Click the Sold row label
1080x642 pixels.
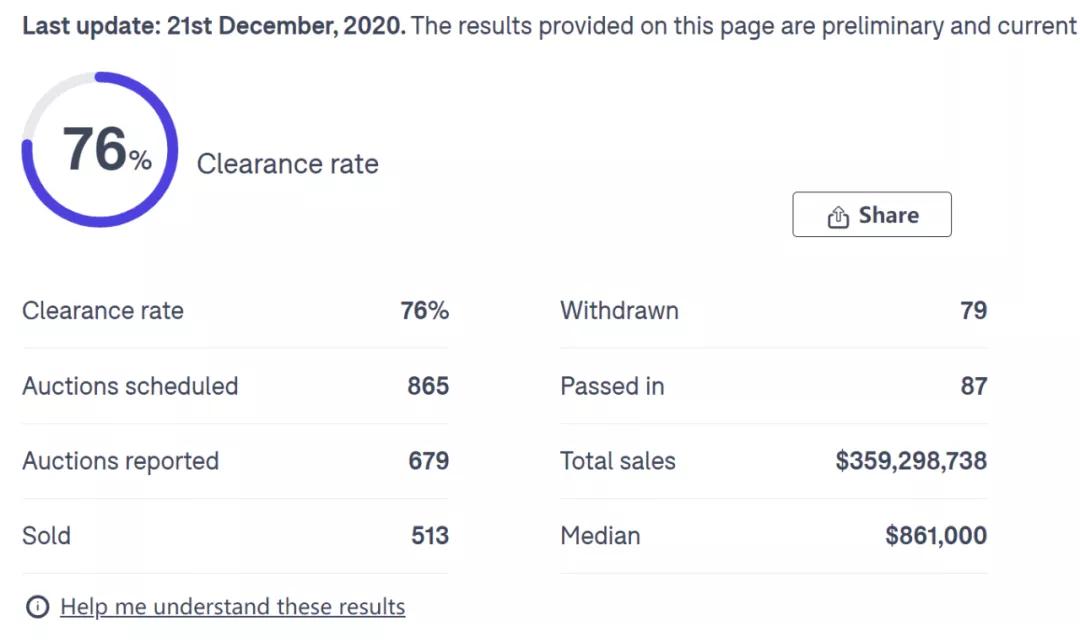[x=46, y=535]
